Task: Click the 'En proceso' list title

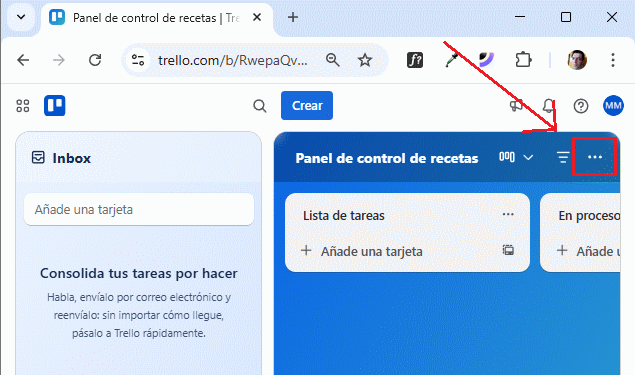Action: tap(589, 215)
